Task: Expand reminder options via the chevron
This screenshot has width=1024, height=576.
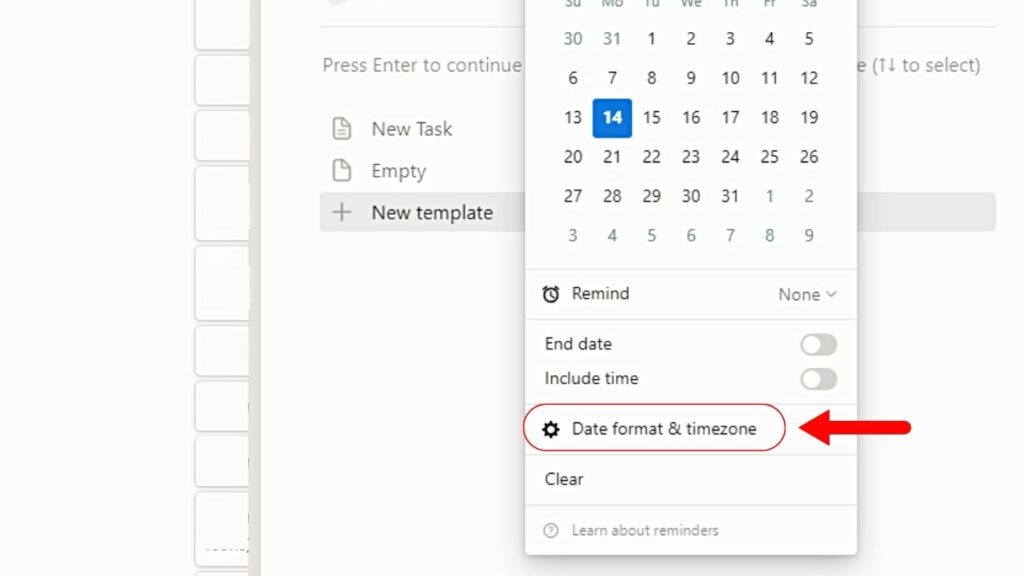Action: 831,294
